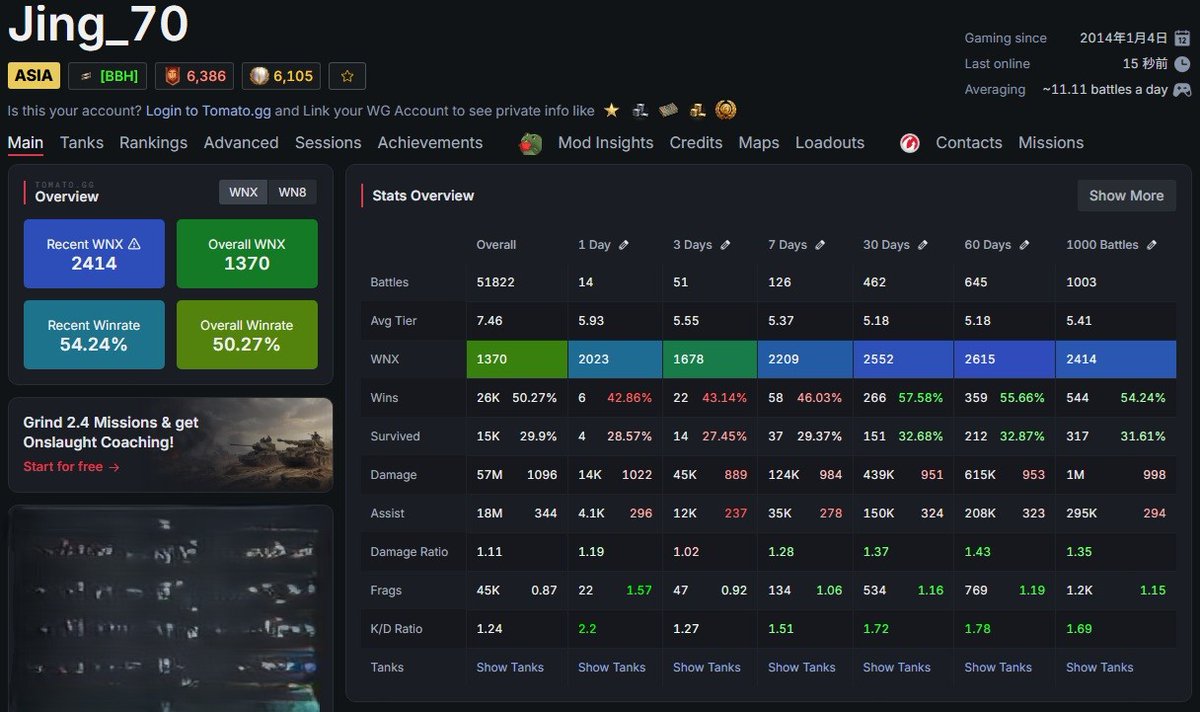The image size is (1200, 712).
Task: Click the Wargaming logo icon before Contacts
Action: (x=910, y=143)
